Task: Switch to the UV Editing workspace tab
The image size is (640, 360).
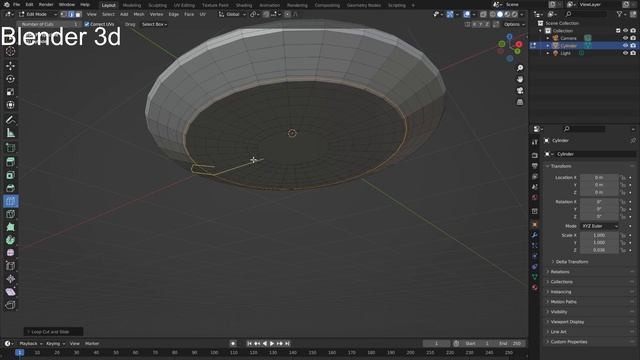Action: click(x=184, y=5)
